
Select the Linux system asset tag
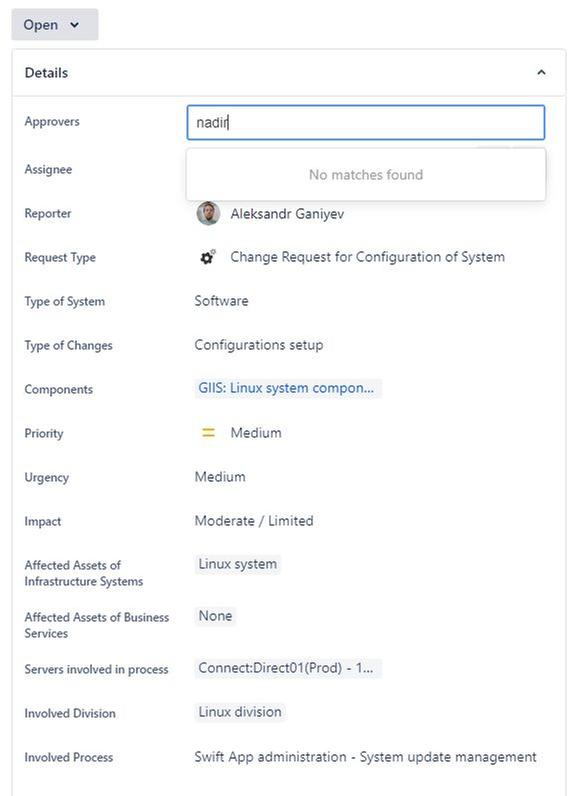pyautogui.click(x=238, y=564)
